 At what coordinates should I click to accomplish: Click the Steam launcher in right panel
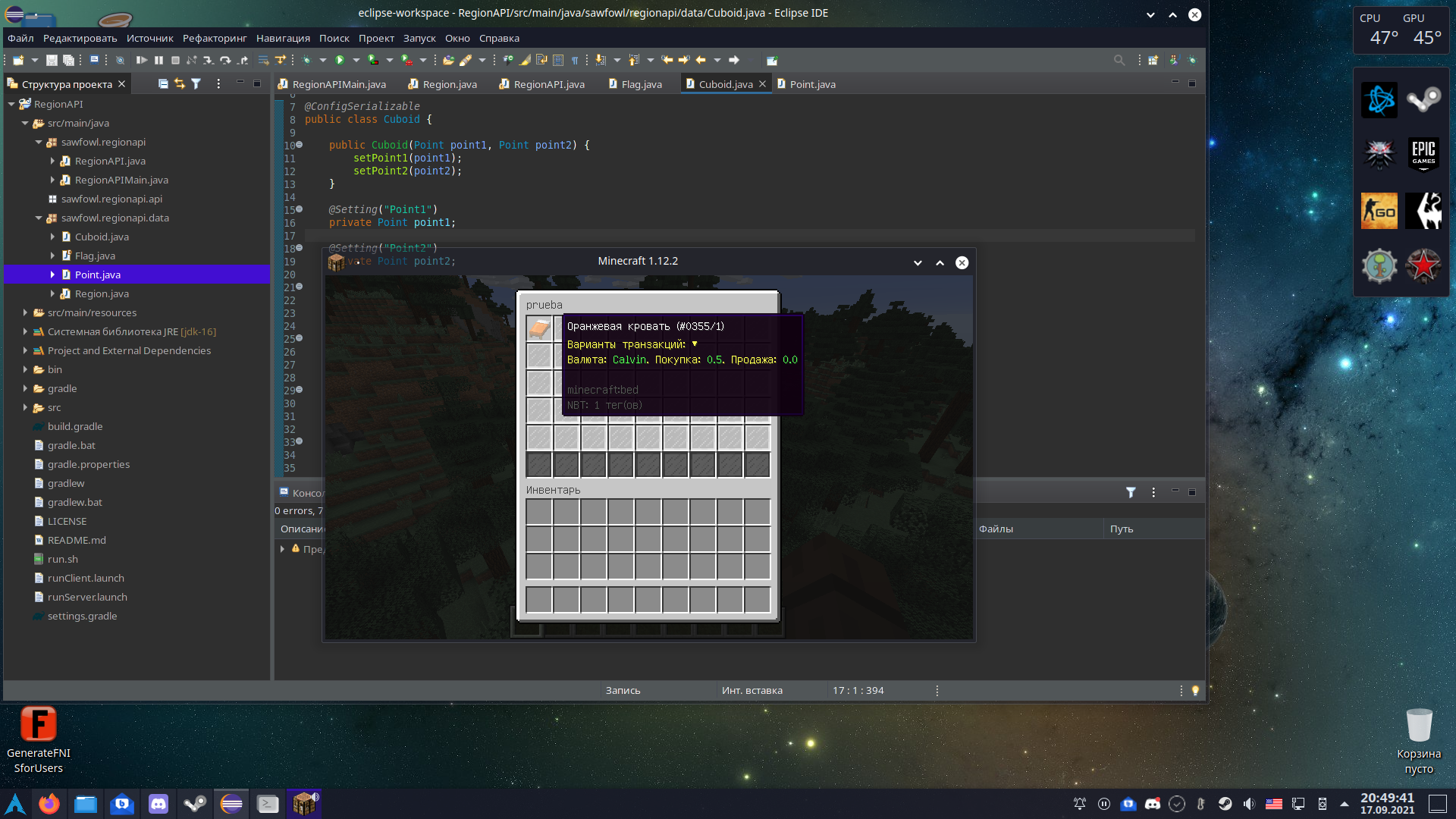[1423, 99]
